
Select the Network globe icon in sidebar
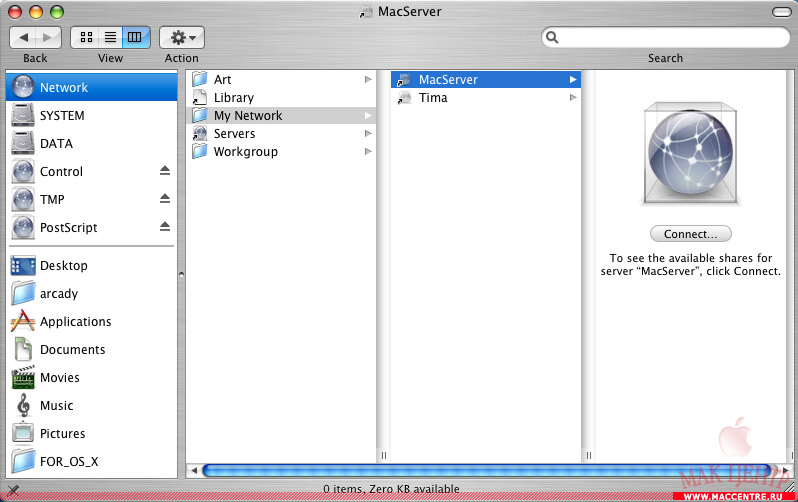click(x=23, y=87)
